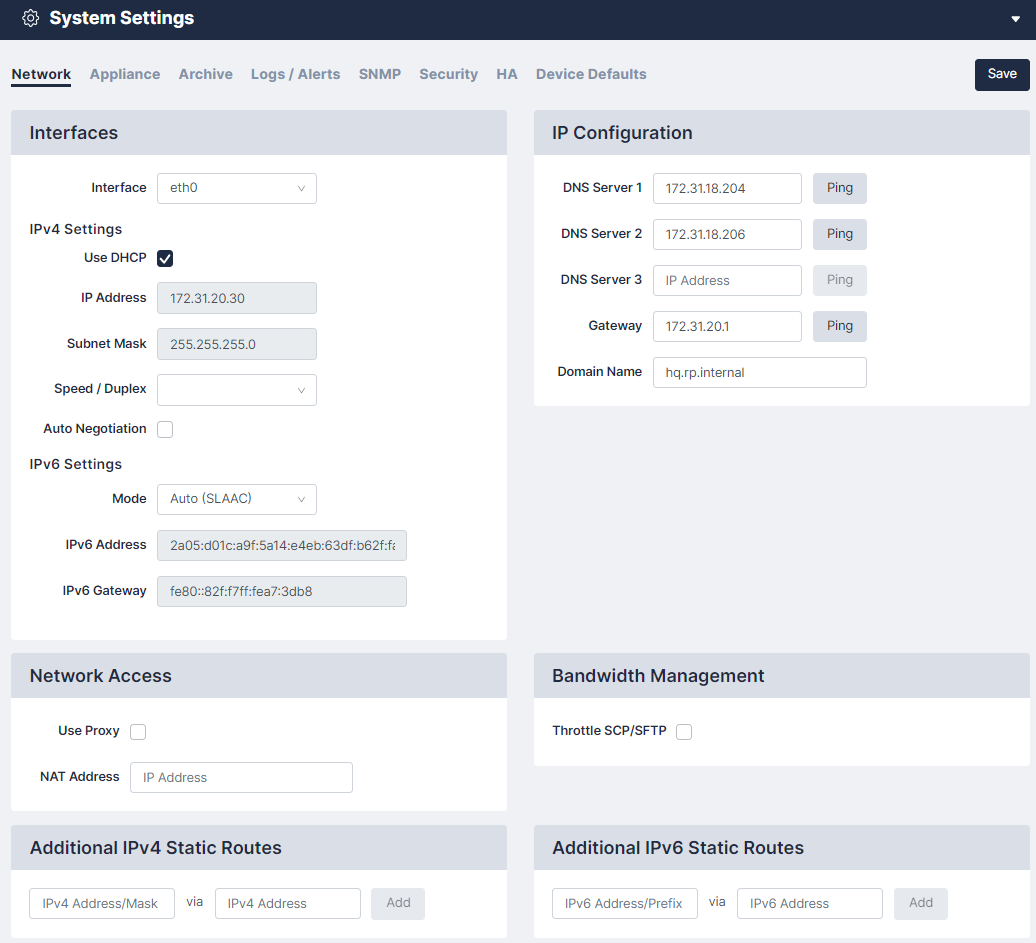1036x943 pixels.
Task: Toggle the Throttle SCP/SFTP checkbox
Action: coord(684,732)
